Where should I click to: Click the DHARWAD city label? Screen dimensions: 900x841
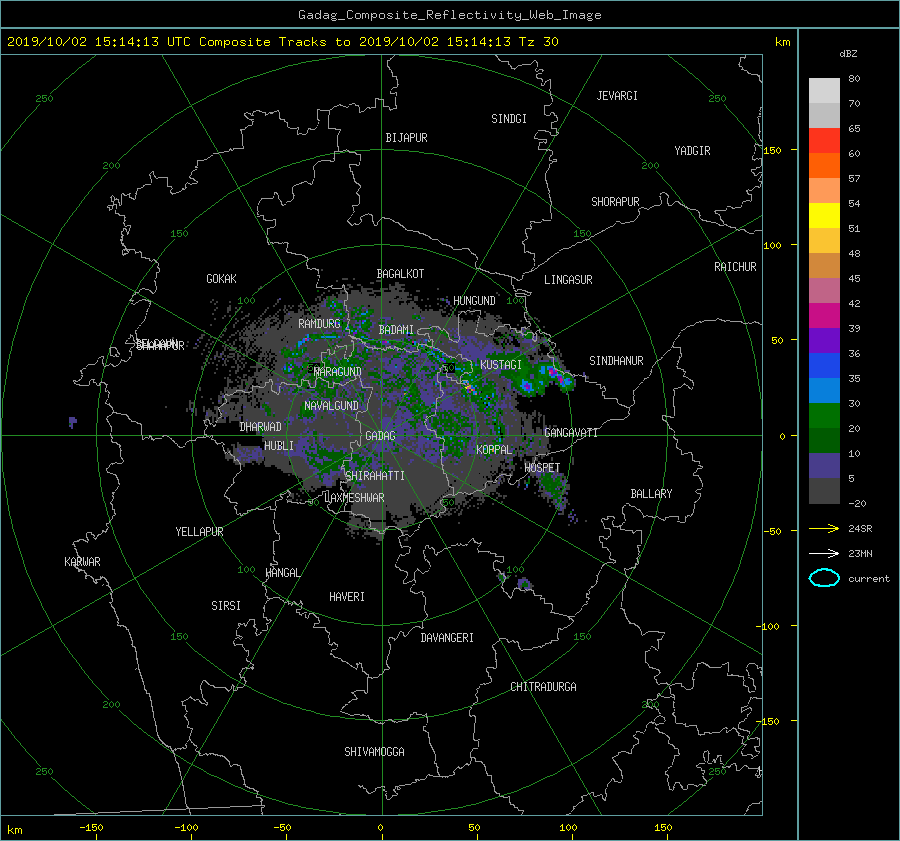coord(260,427)
